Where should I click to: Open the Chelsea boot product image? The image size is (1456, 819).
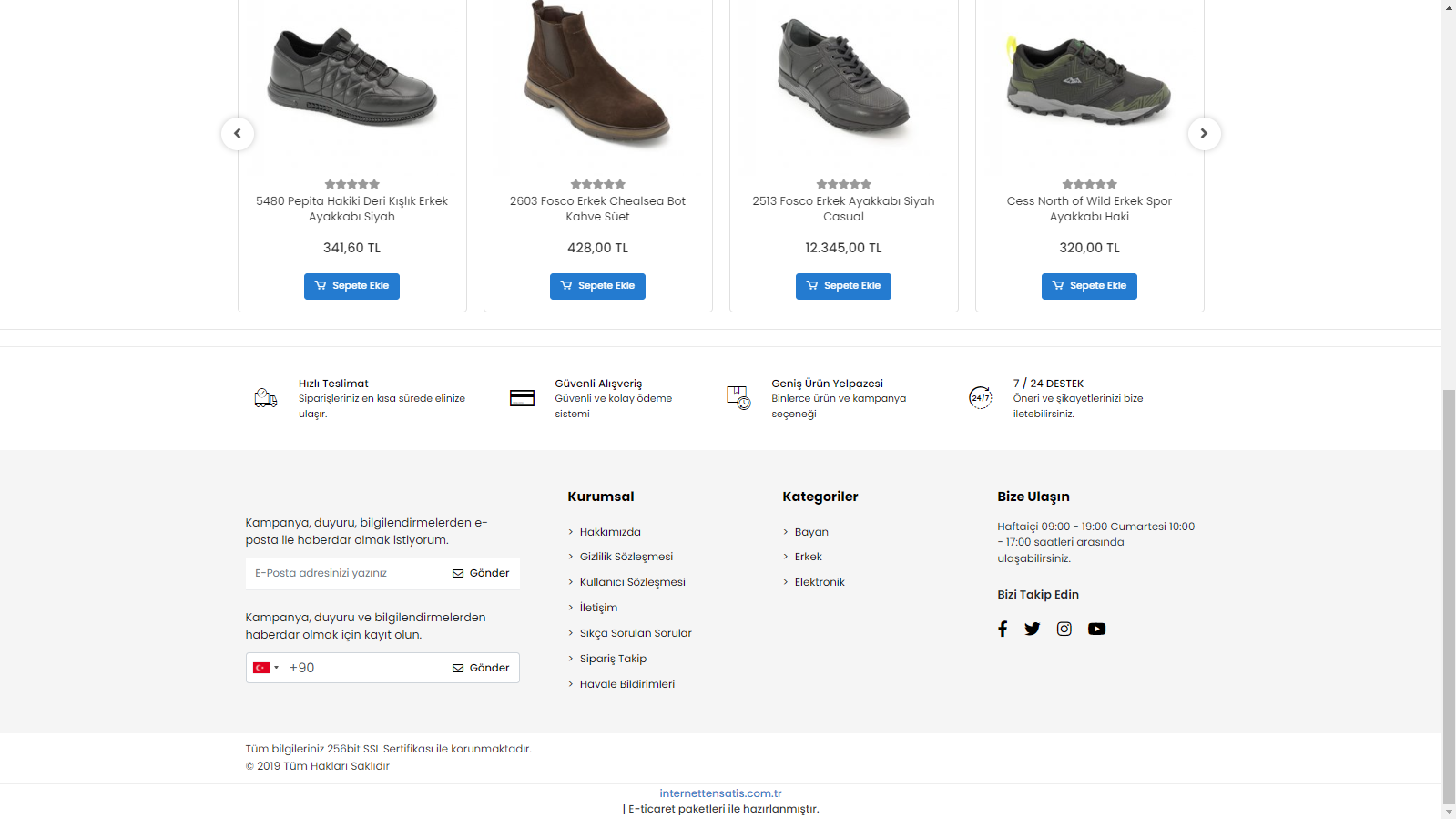tap(597, 77)
